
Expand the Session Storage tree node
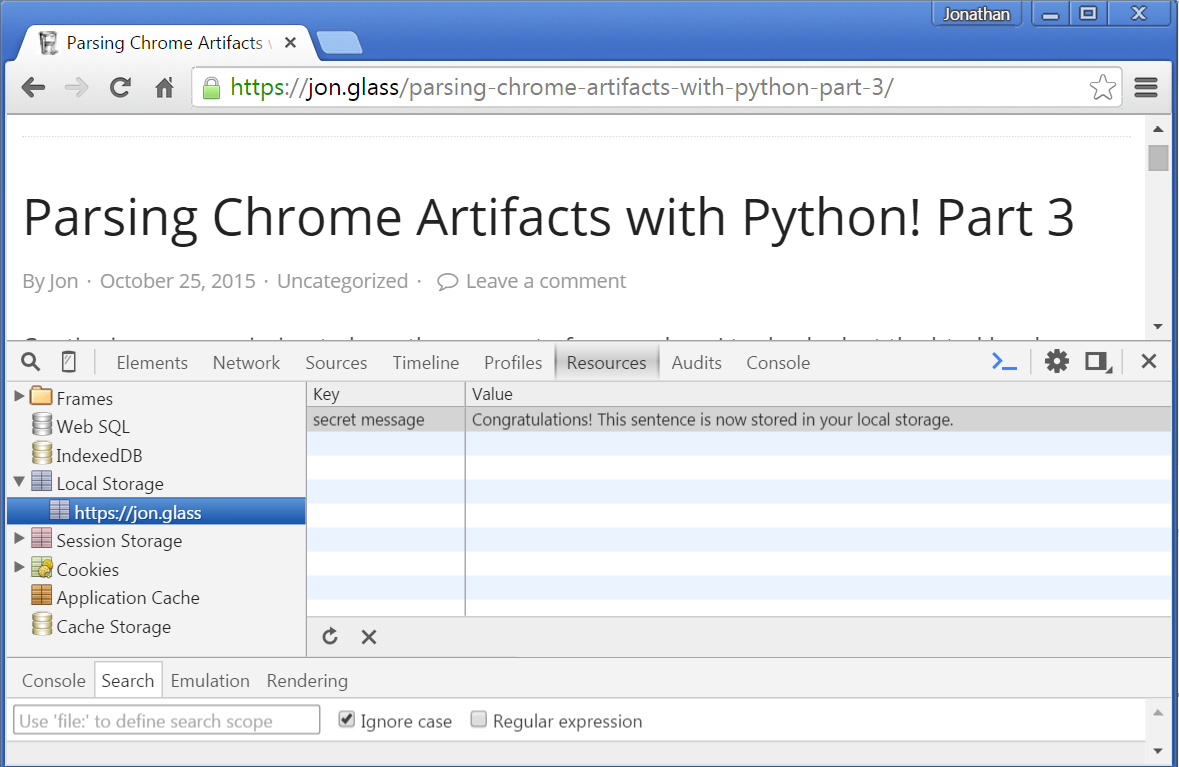20,538
